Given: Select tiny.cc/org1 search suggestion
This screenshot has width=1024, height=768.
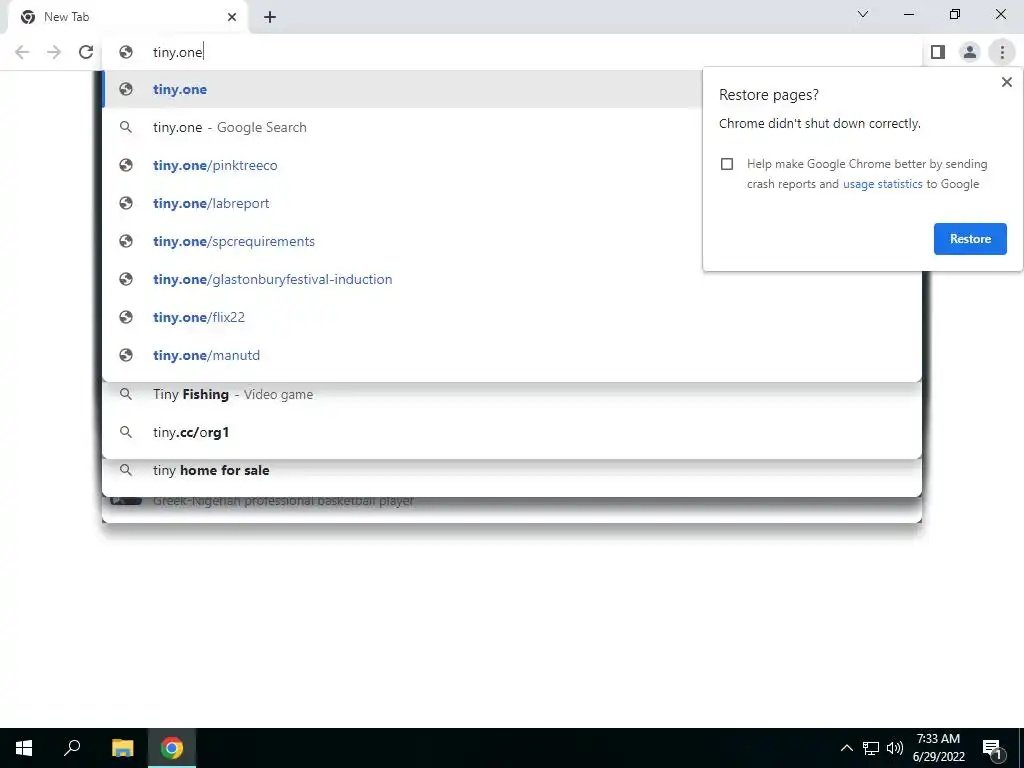Looking at the screenshot, I should click(x=512, y=432).
